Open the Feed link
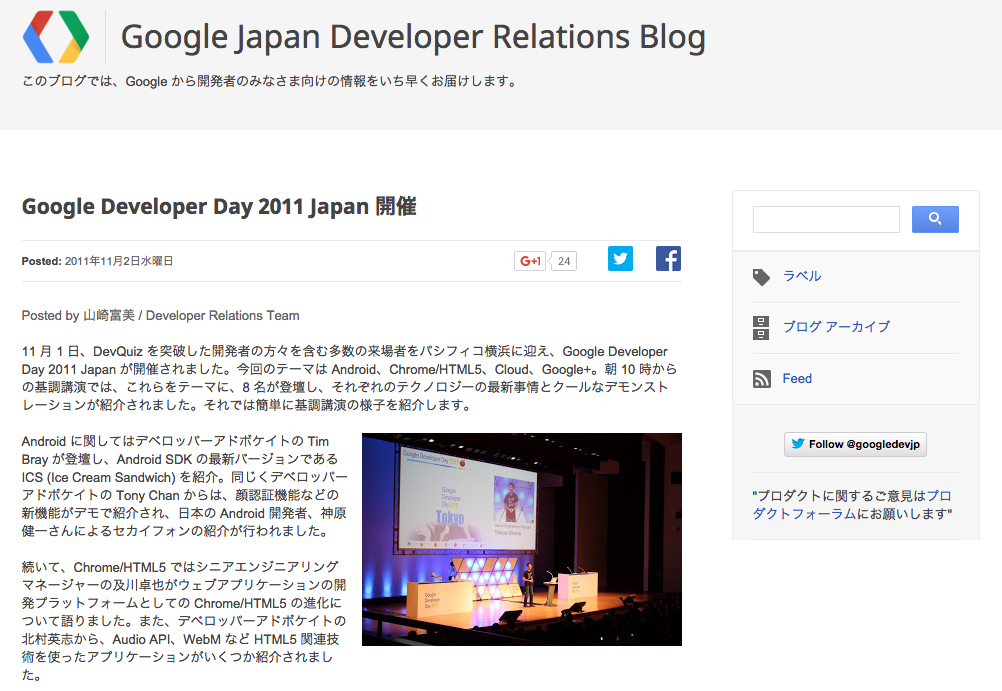 coord(797,378)
